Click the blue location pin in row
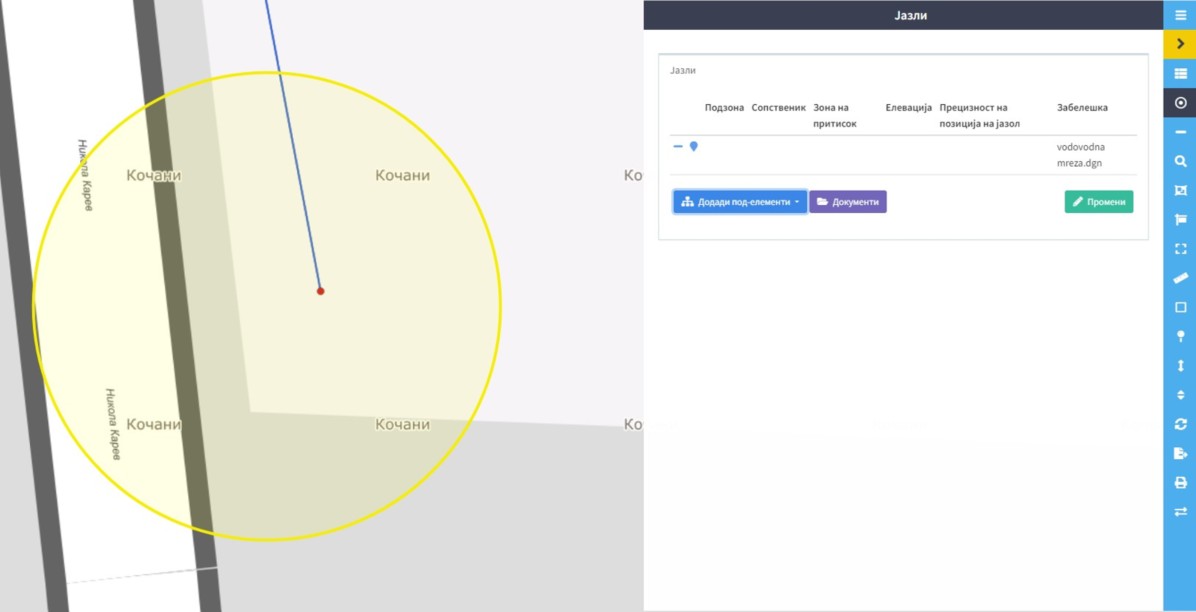Viewport: 1196px width, 612px height. click(x=693, y=146)
